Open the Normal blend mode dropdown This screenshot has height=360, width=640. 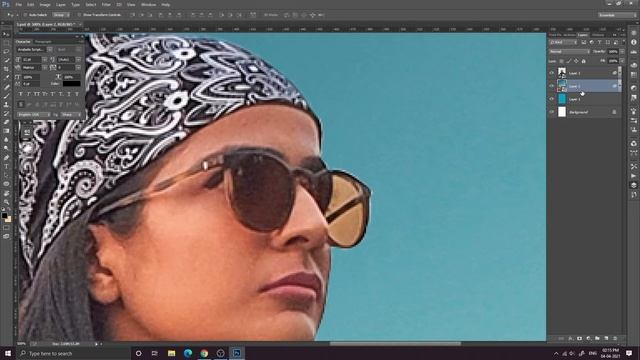pyautogui.click(x=569, y=52)
